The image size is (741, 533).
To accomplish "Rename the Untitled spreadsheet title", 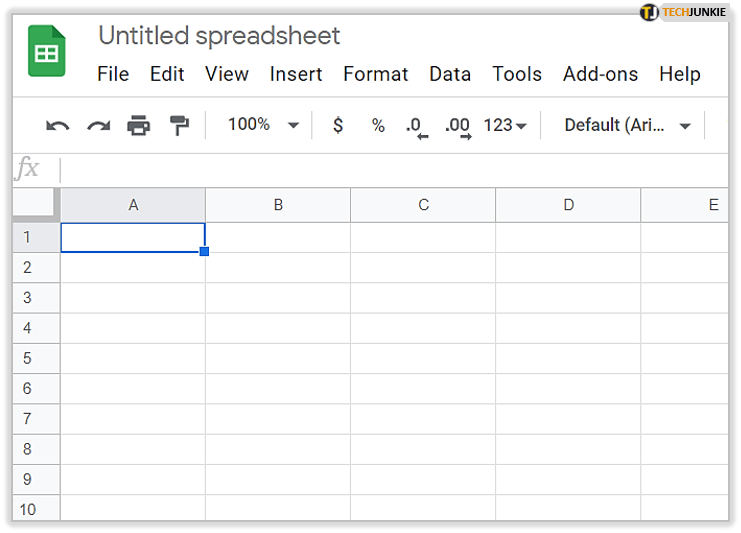I will pos(219,36).
